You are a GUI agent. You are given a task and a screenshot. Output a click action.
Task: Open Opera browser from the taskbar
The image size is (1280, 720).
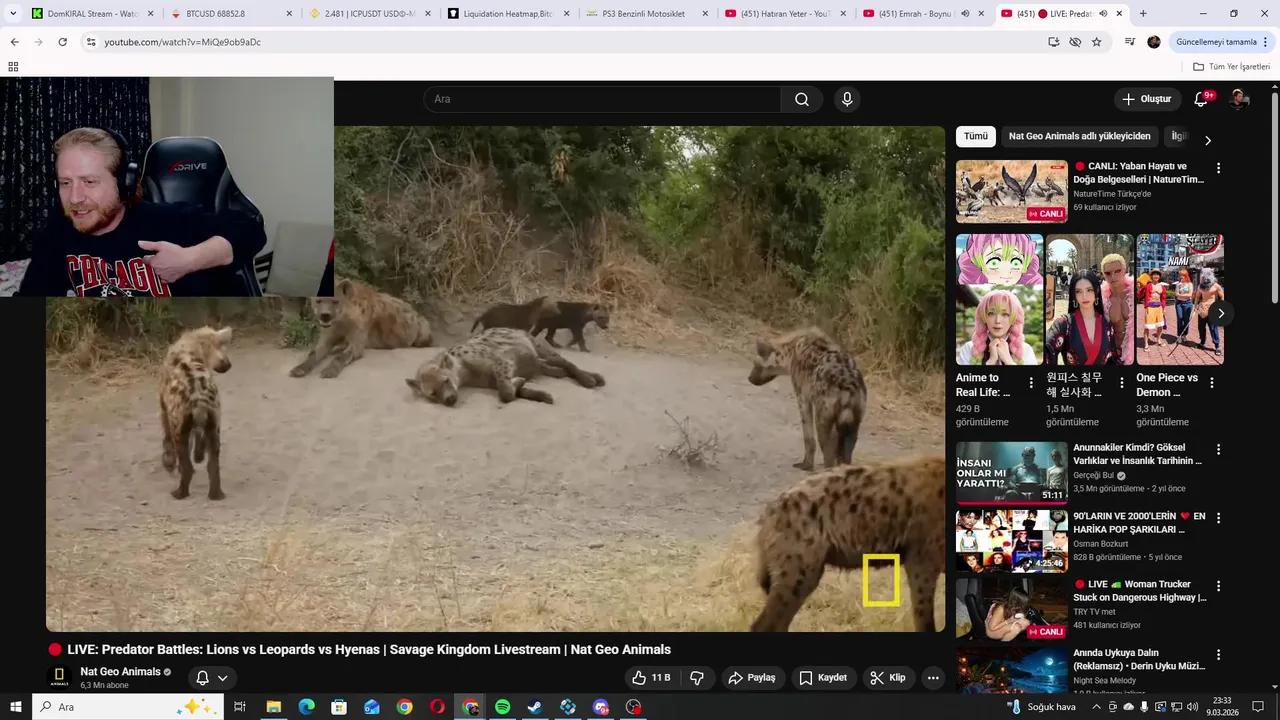(x=437, y=707)
